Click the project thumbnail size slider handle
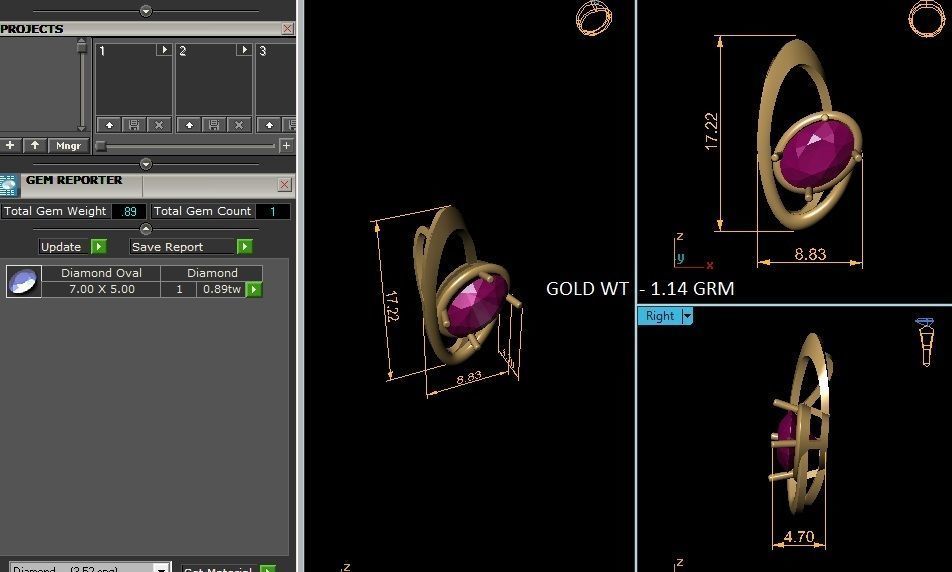The width and height of the screenshot is (952, 572). [x=101, y=146]
